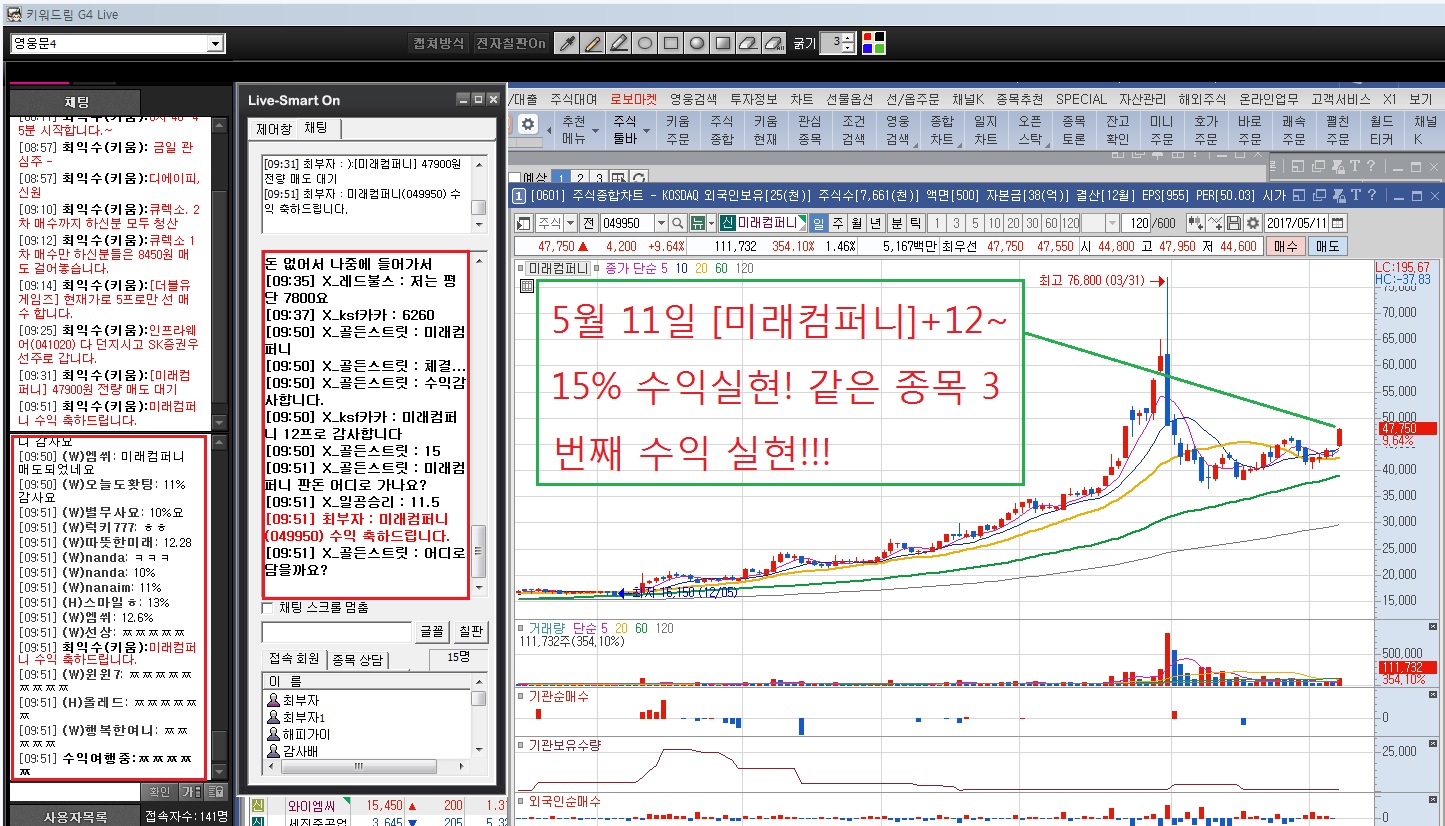This screenshot has width=1445, height=826.
Task: Open the four-color palette swatch
Action: 874,43
